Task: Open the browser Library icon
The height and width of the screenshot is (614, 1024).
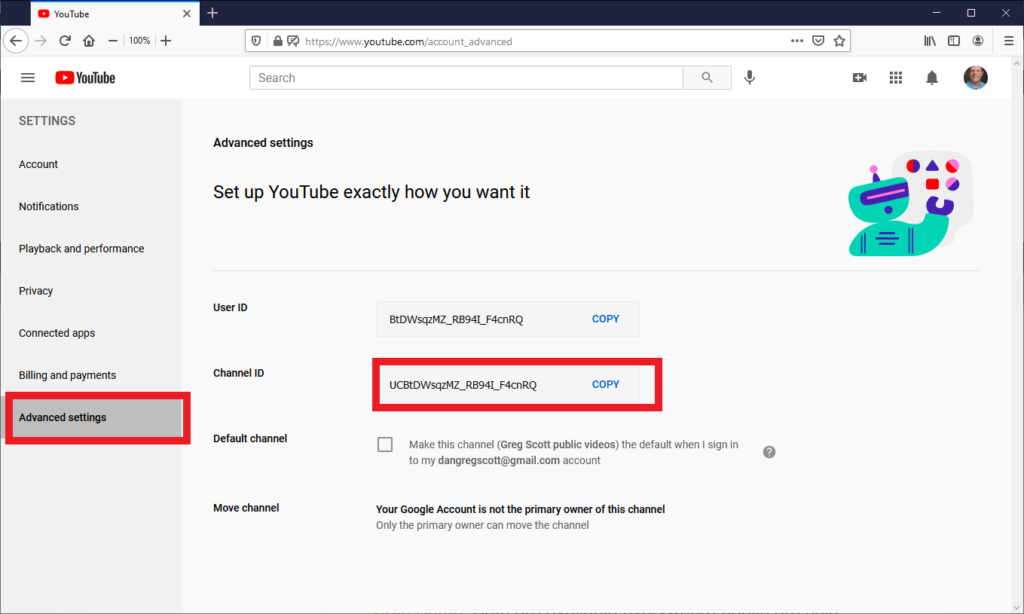Action: (930, 40)
